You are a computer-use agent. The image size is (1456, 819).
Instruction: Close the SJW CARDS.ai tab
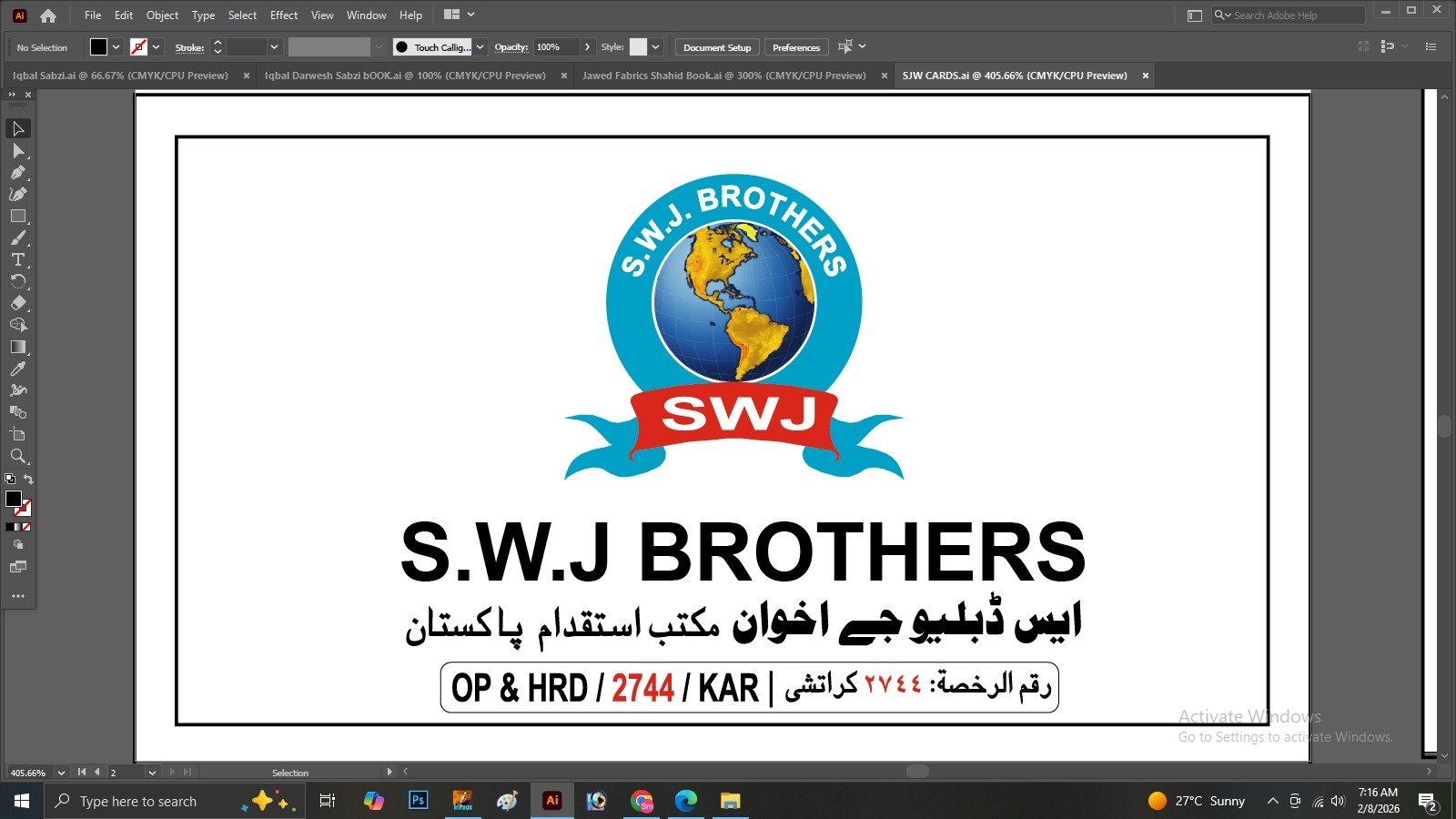[x=1146, y=76]
